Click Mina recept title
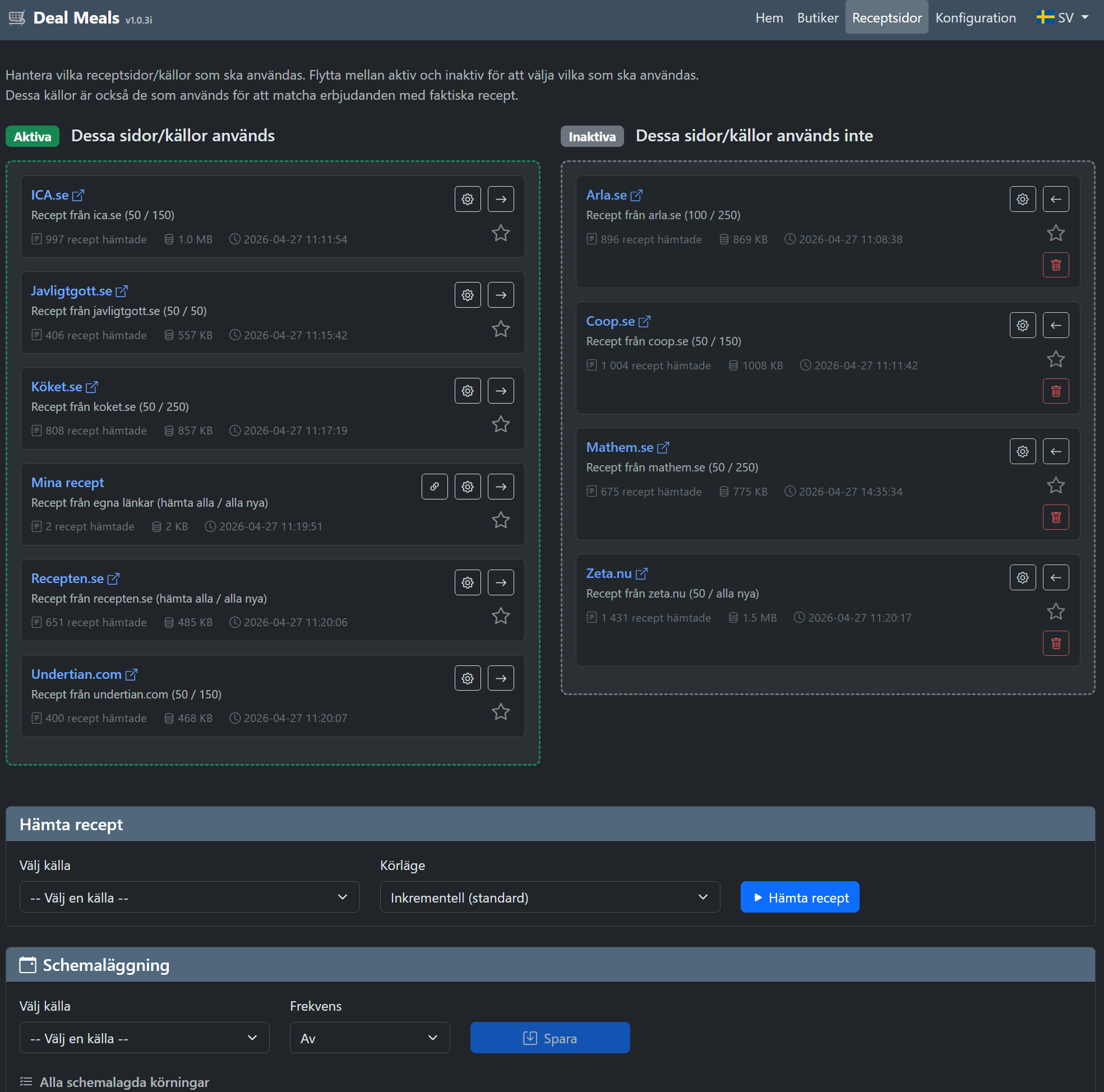The image size is (1104, 1092). tap(67, 483)
